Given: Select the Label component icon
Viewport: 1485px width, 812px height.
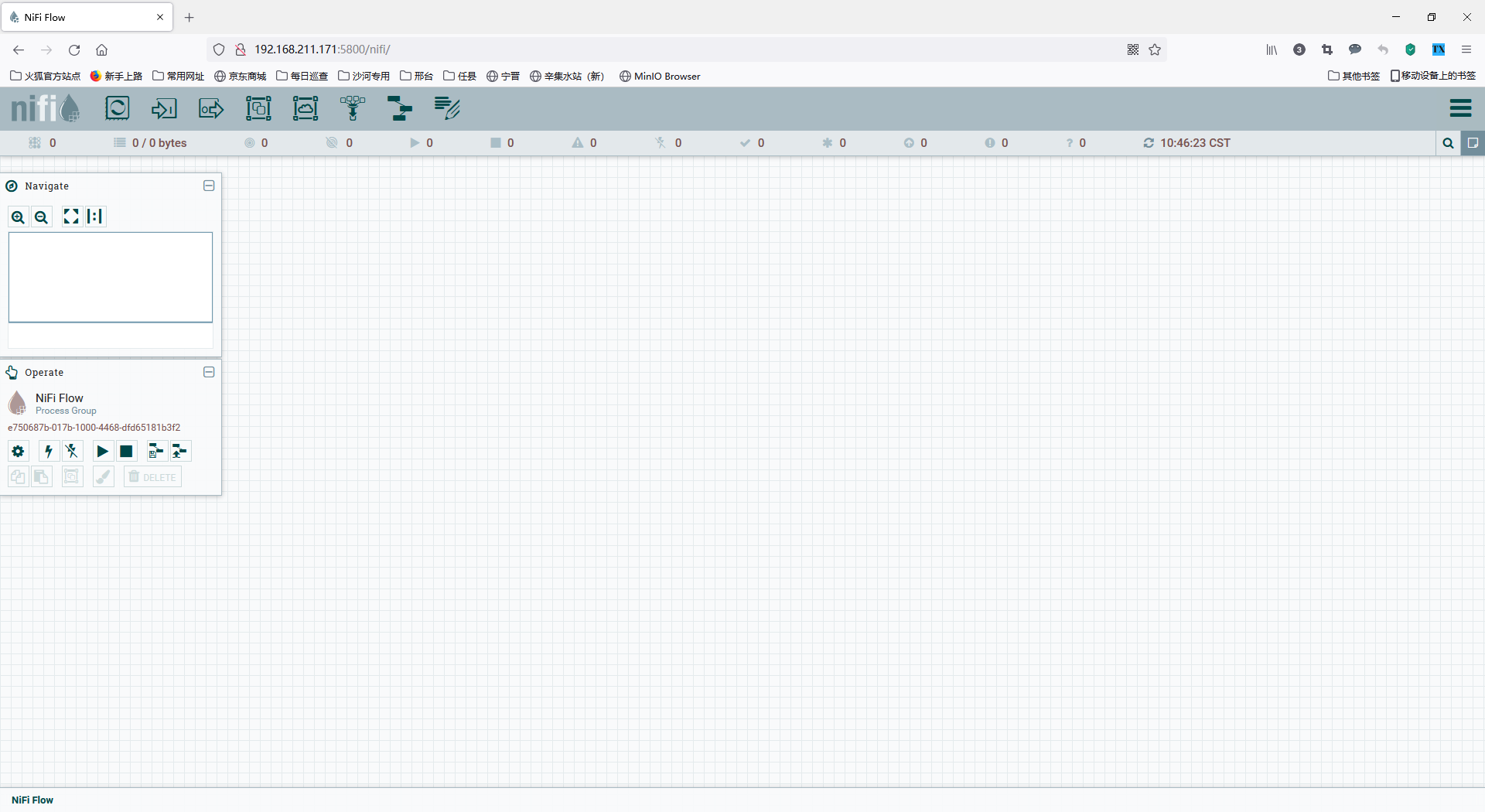Looking at the screenshot, I should pyautogui.click(x=447, y=108).
